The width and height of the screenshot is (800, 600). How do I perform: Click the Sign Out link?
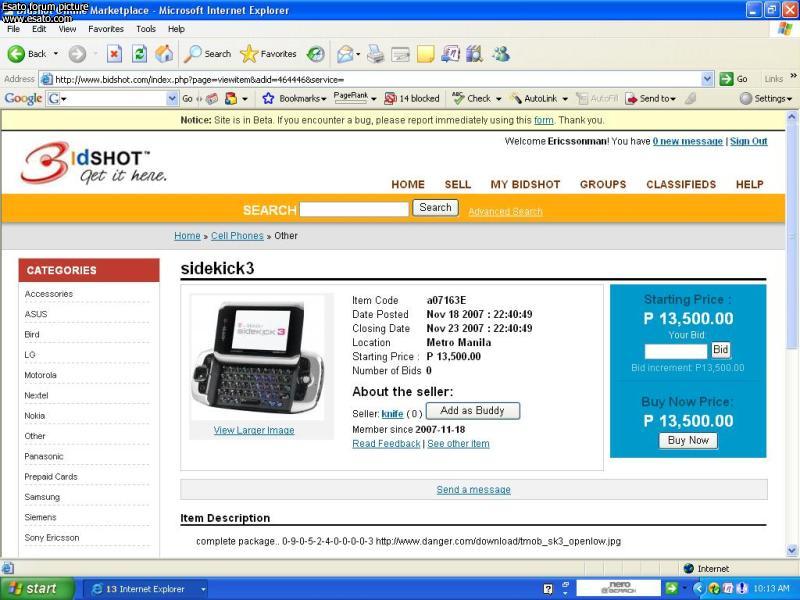point(748,141)
